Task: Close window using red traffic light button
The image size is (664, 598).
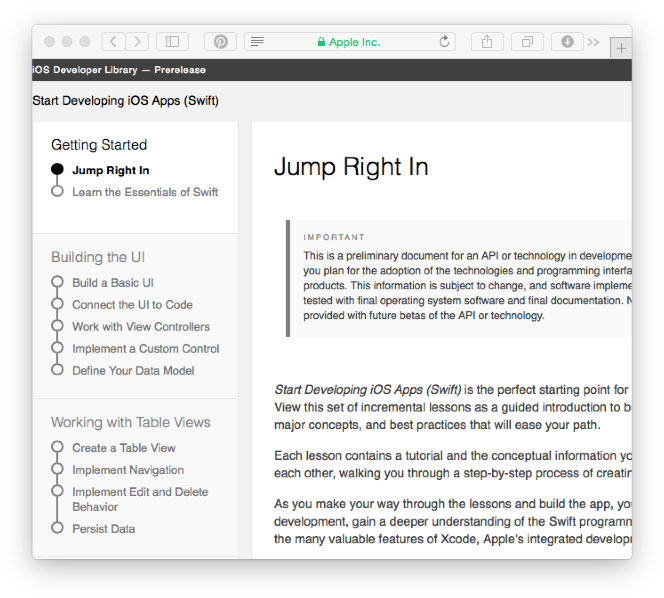Action: [x=50, y=42]
